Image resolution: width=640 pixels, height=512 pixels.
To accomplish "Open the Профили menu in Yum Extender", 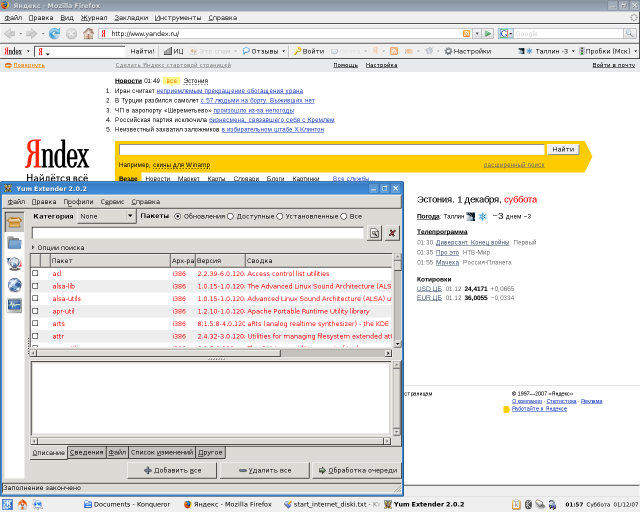I will (78, 202).
